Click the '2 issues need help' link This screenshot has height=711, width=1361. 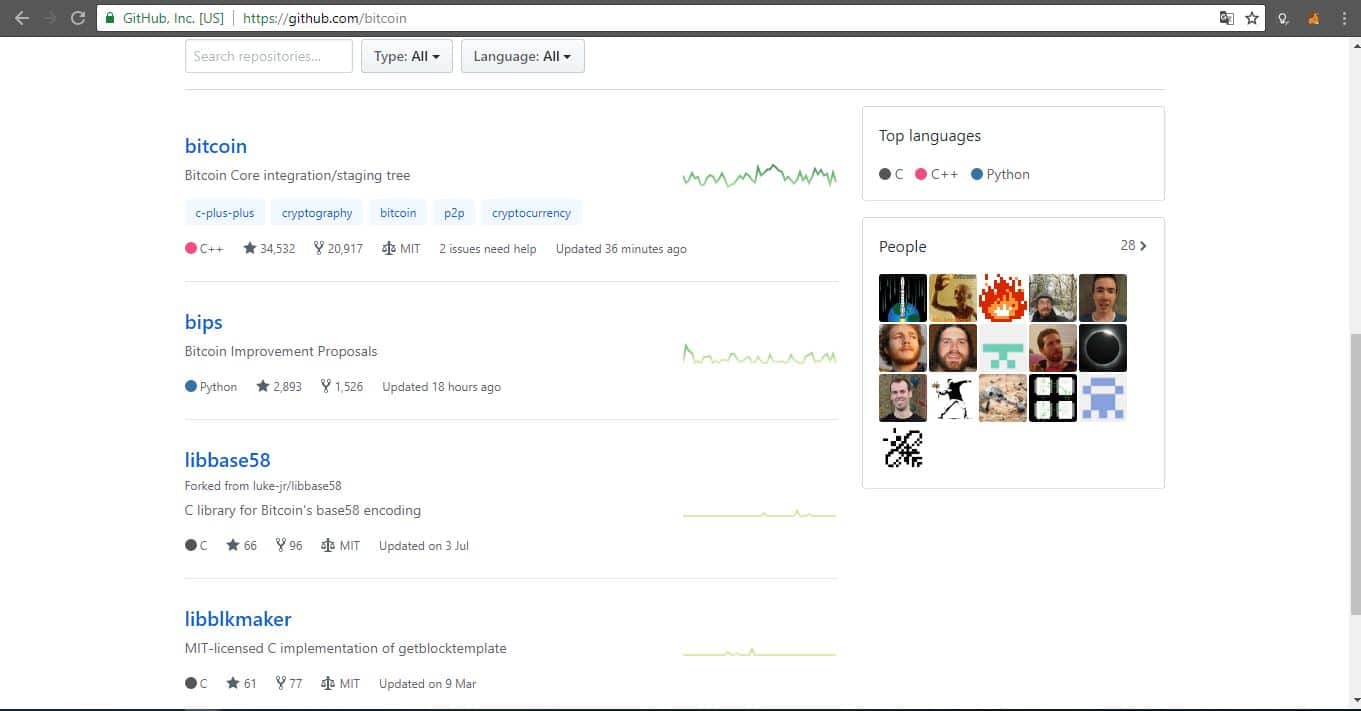pos(487,249)
